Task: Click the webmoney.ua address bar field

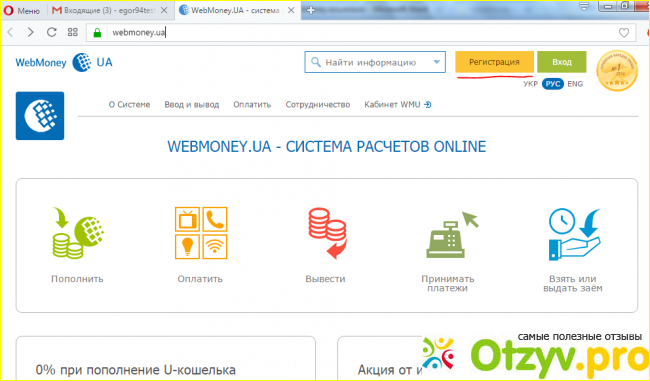Action: (361, 32)
